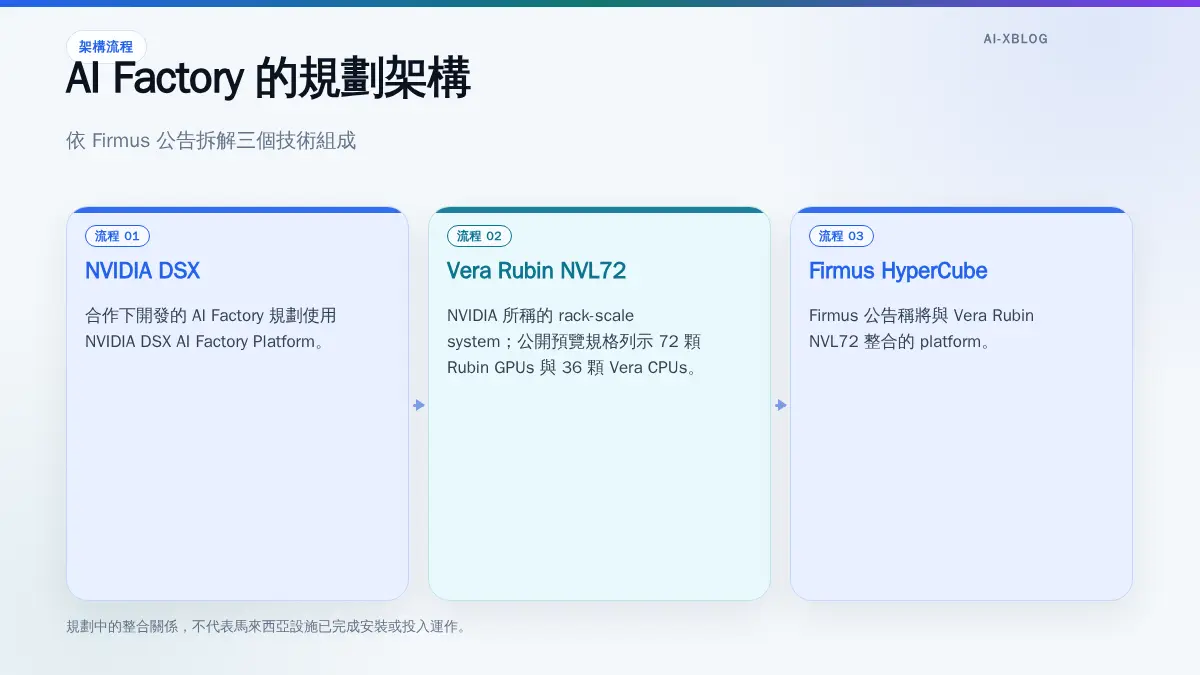
Task: Click the Firmus HyperCube heading
Action: [x=898, y=271]
